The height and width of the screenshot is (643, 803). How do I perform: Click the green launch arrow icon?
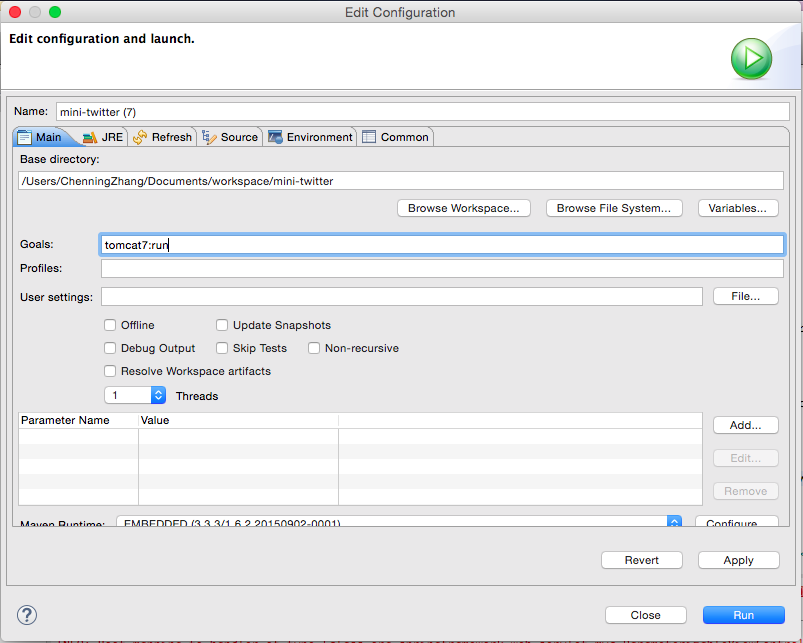point(751,58)
